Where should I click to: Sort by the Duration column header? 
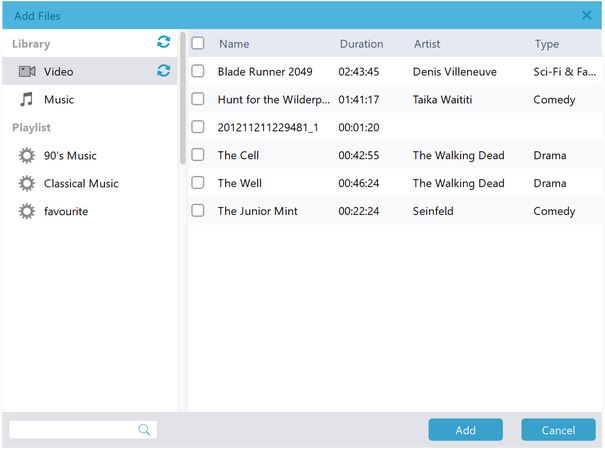pyautogui.click(x=361, y=44)
